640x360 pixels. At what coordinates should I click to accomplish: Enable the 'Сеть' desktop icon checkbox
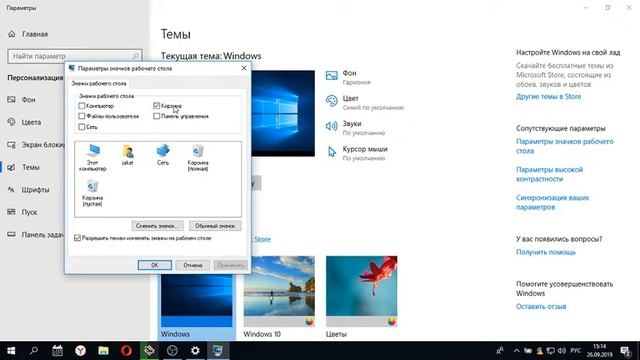click(x=82, y=127)
